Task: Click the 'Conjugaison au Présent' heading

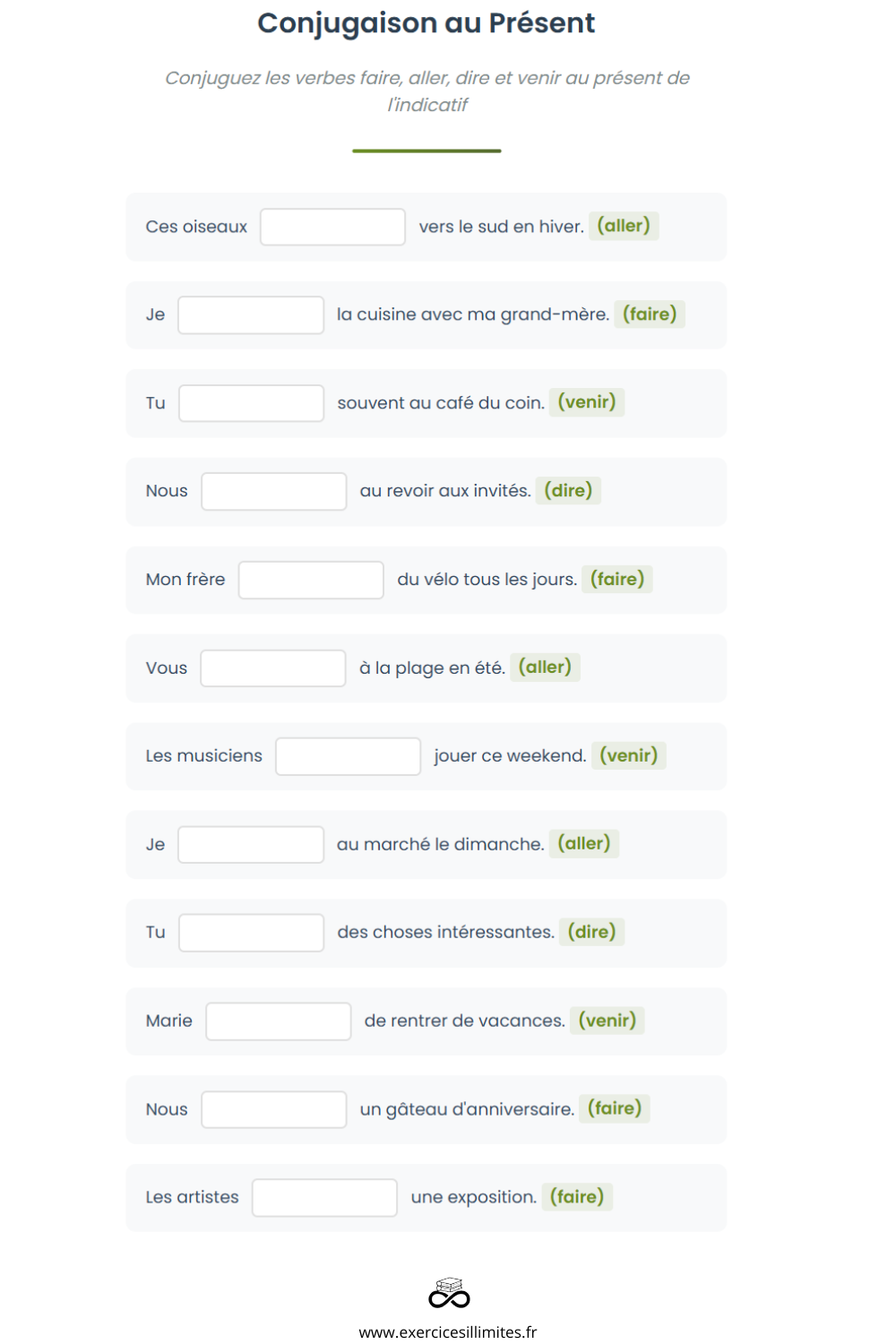Action: pyautogui.click(x=426, y=22)
